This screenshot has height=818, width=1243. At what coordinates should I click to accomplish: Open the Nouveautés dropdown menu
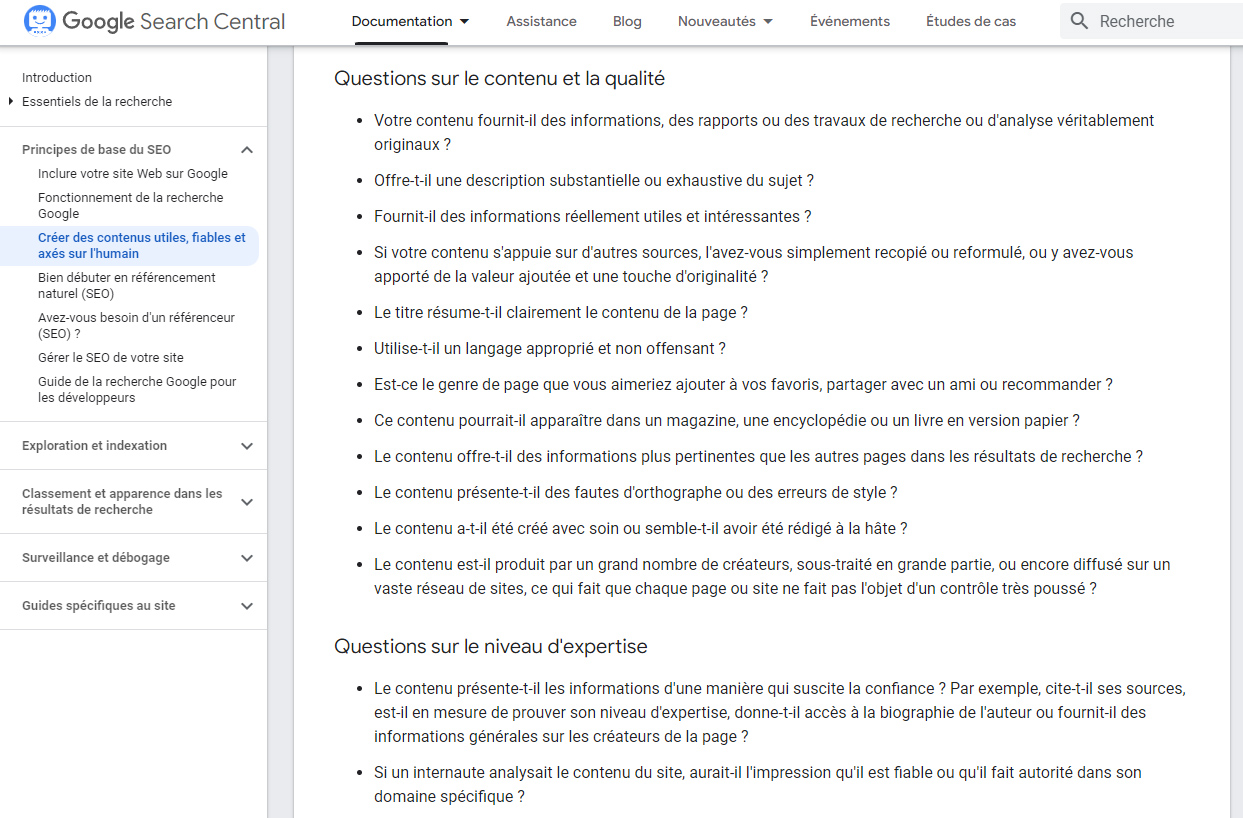[x=726, y=21]
